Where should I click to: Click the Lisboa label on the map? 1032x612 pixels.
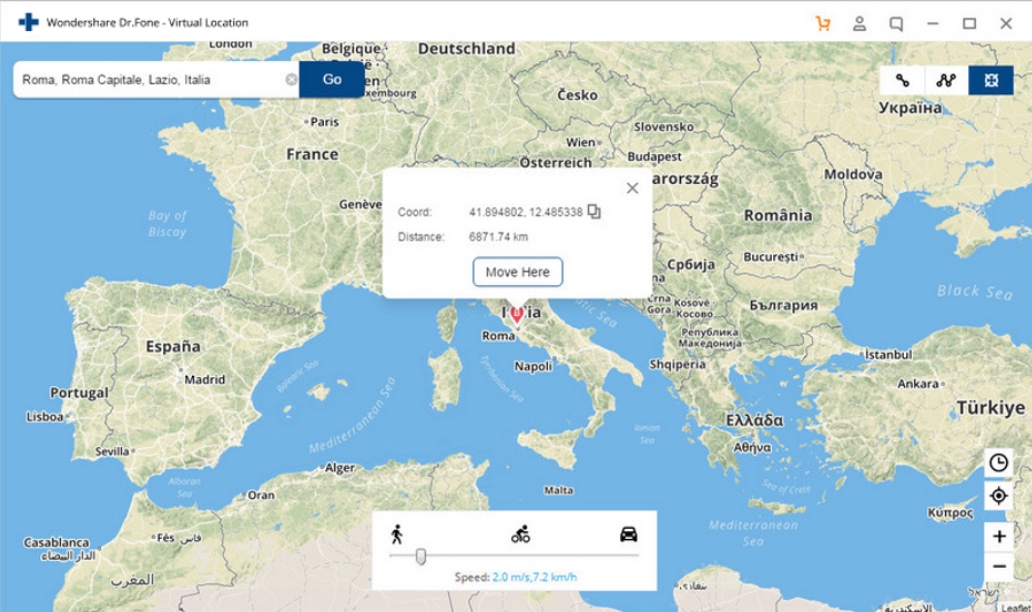(45, 417)
